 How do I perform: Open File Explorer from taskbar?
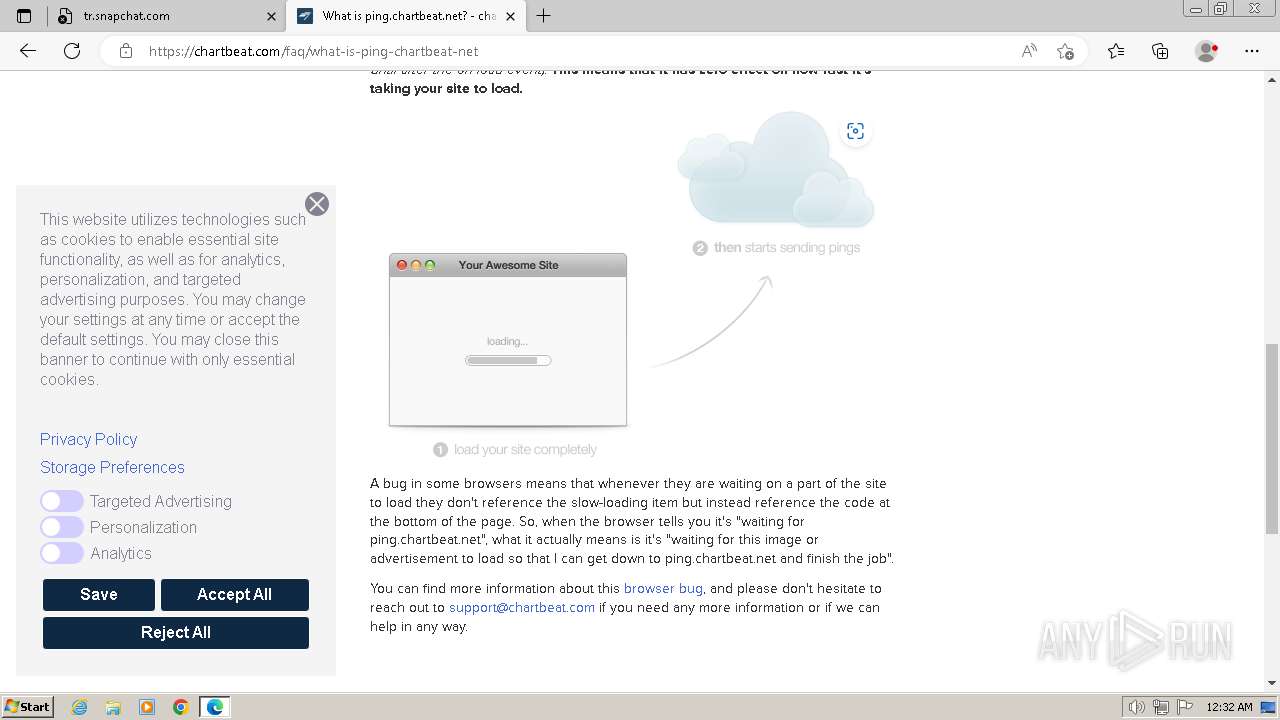click(113, 707)
